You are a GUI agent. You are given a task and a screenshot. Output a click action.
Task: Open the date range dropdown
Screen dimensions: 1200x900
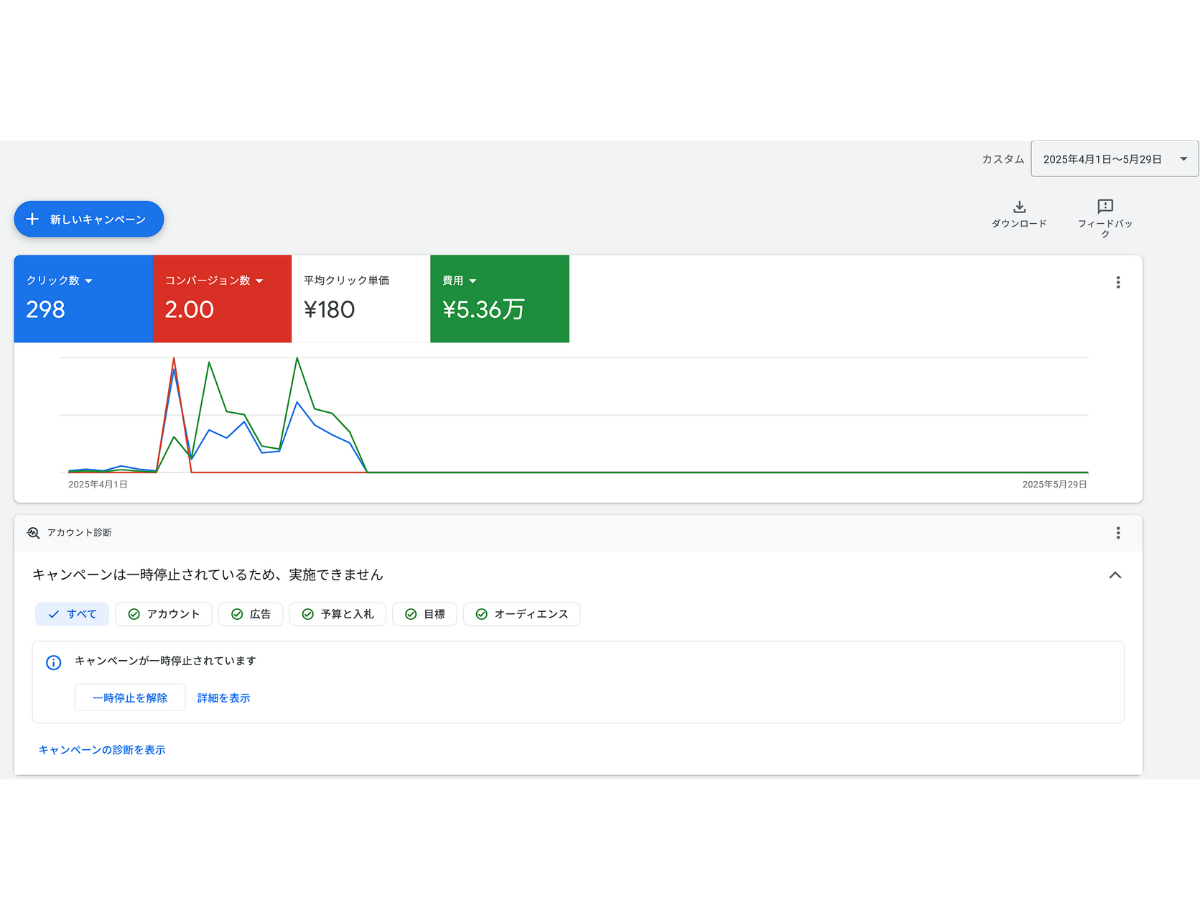point(1114,159)
